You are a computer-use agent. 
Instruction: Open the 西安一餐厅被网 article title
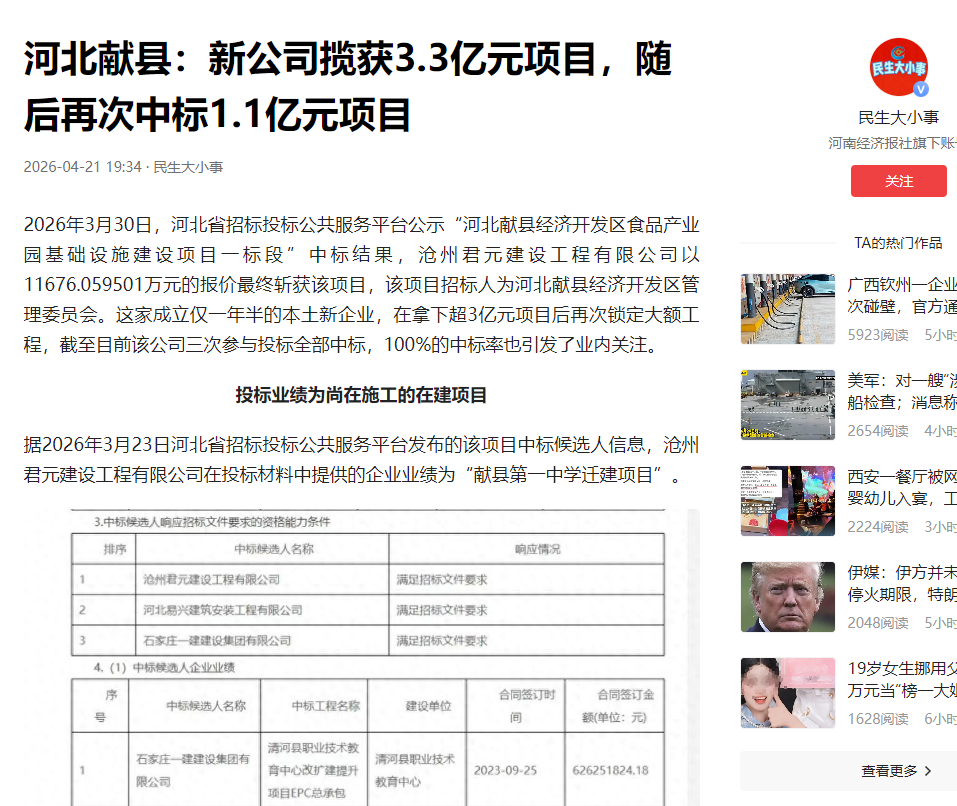pos(902,488)
